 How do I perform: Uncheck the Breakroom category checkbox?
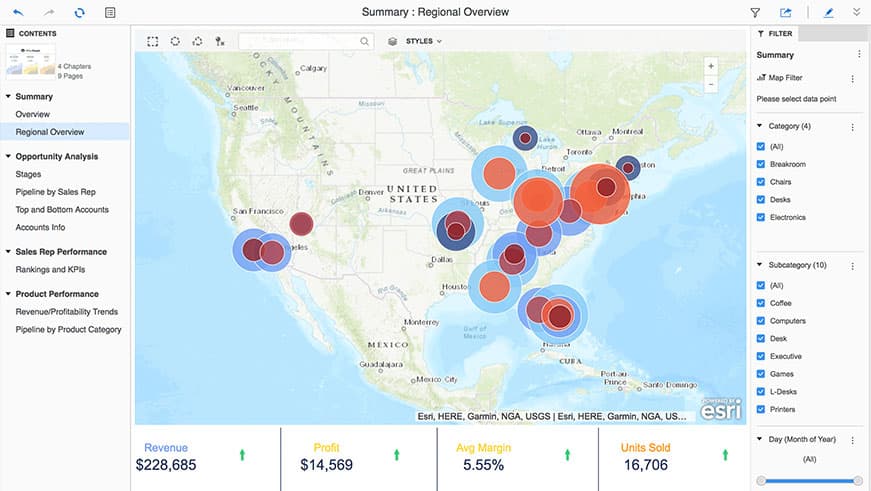click(x=762, y=164)
